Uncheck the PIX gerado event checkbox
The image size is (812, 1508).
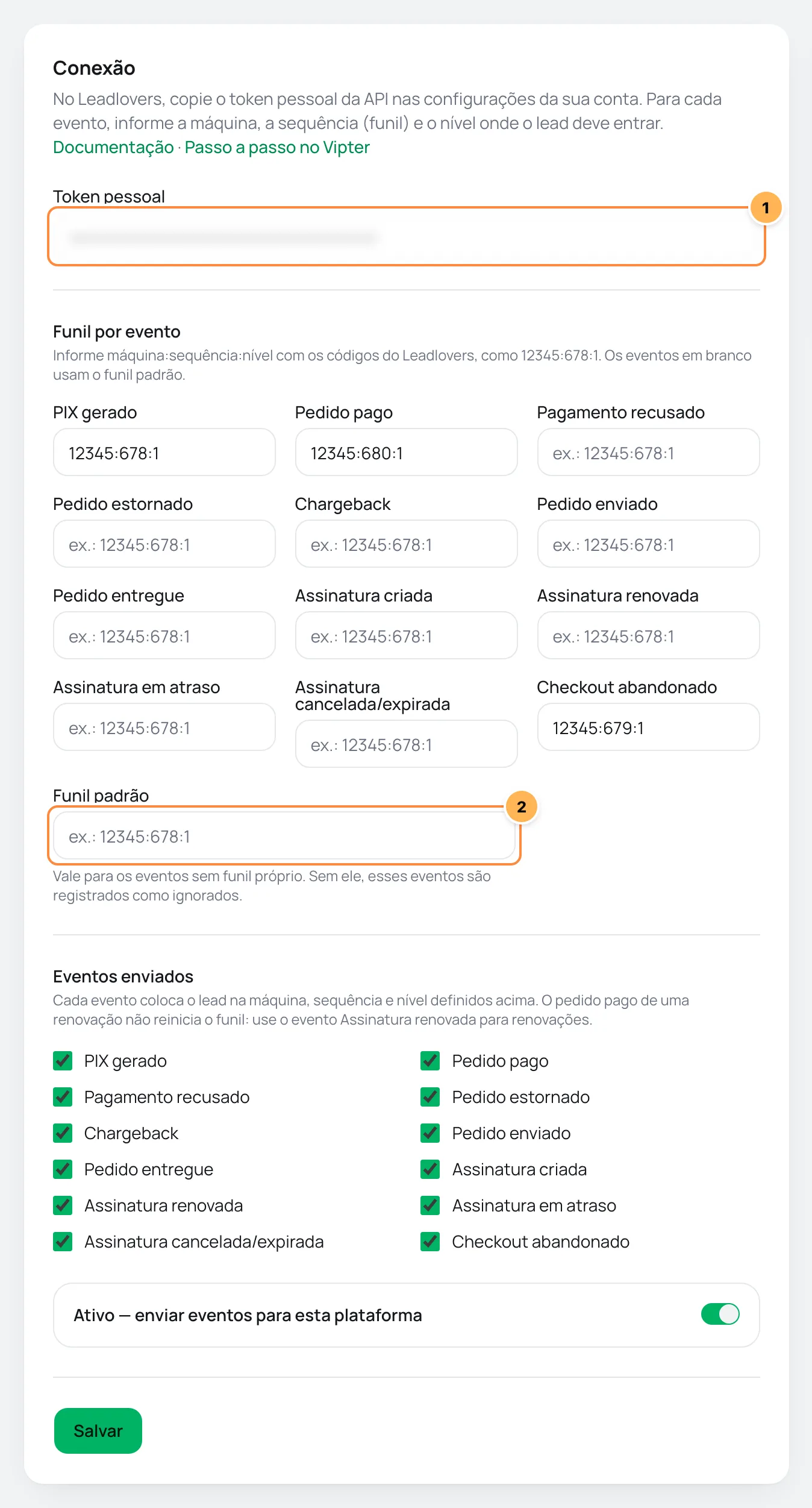pos(63,1061)
